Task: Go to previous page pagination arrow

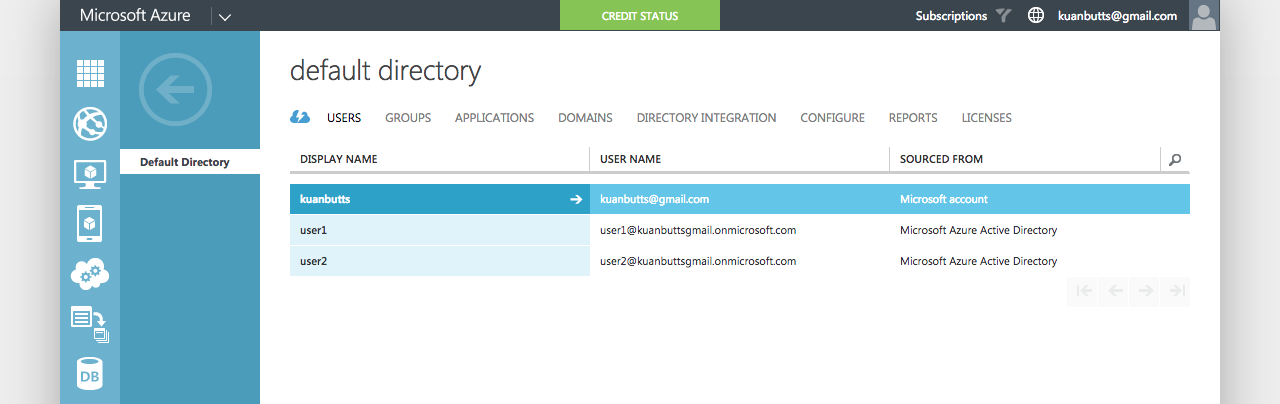Action: pos(1115,291)
